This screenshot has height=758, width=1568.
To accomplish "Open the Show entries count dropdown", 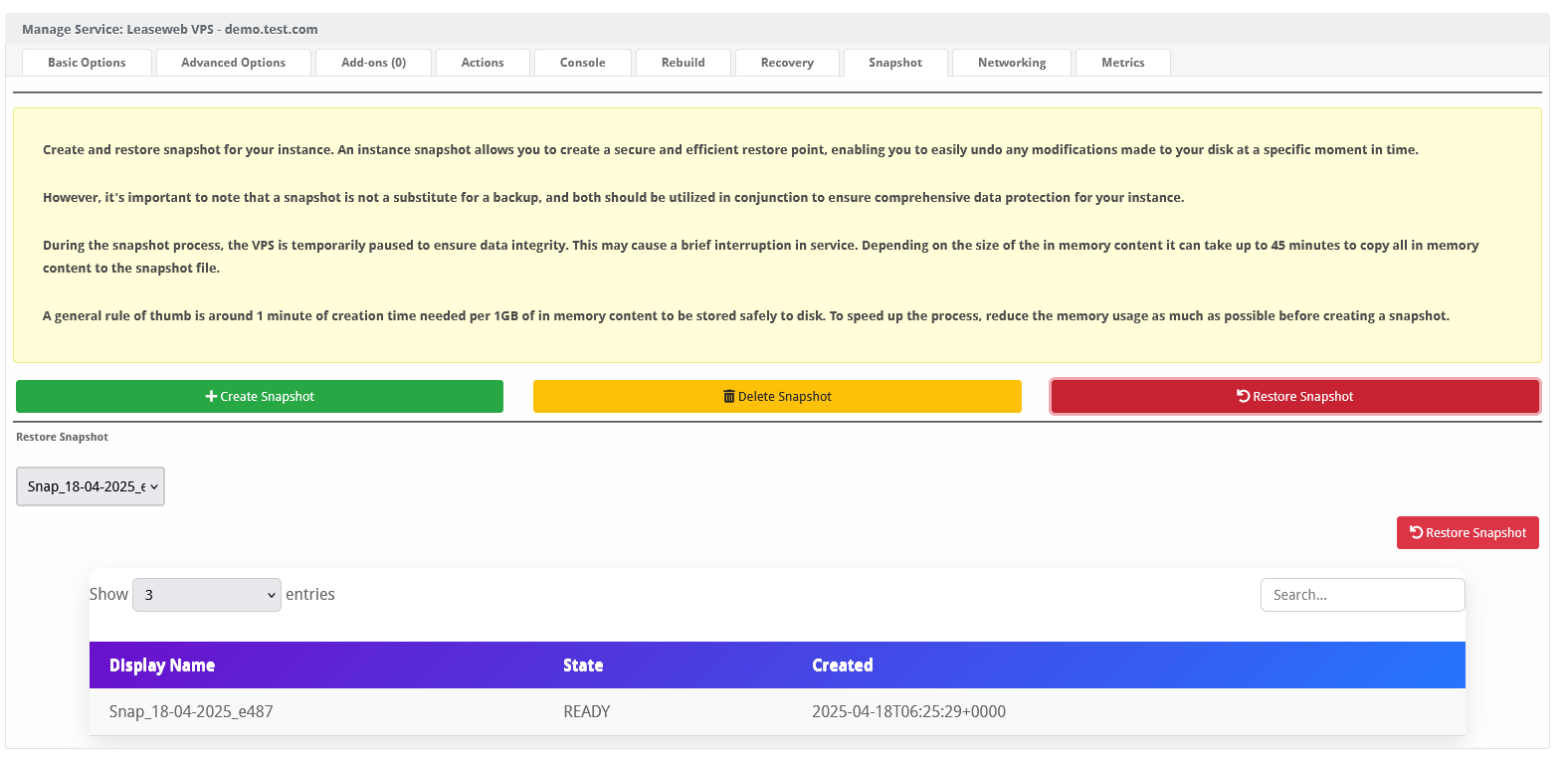I will [x=207, y=595].
